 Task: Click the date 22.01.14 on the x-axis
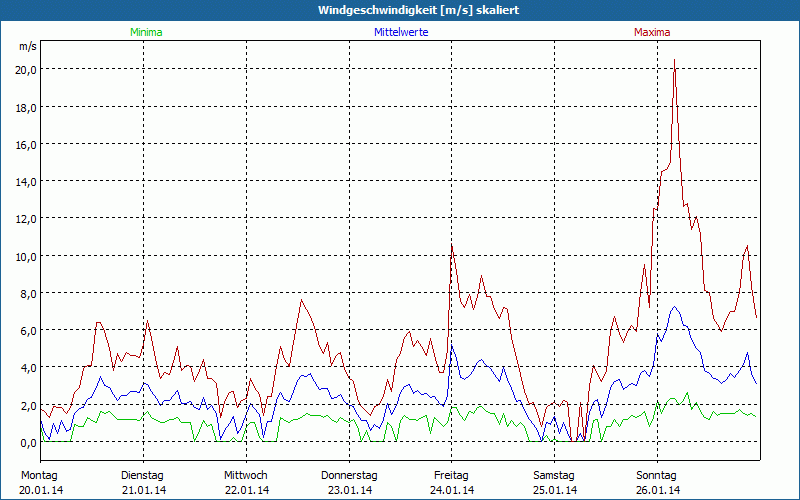click(x=245, y=490)
